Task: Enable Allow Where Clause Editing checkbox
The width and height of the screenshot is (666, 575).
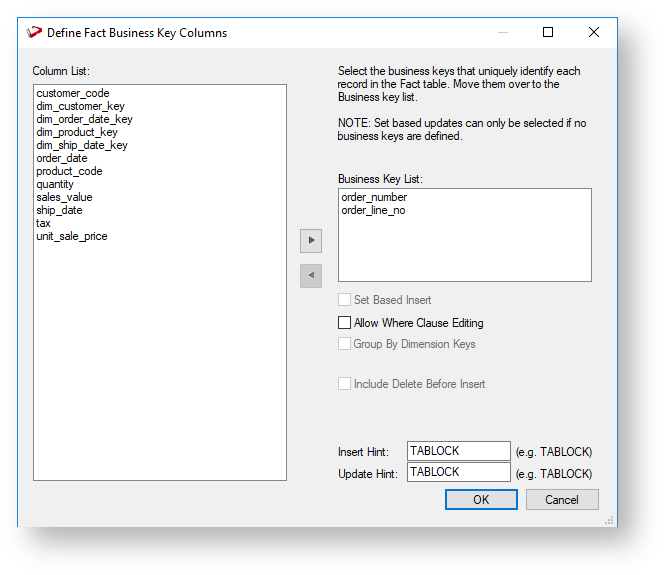Action: coord(345,323)
